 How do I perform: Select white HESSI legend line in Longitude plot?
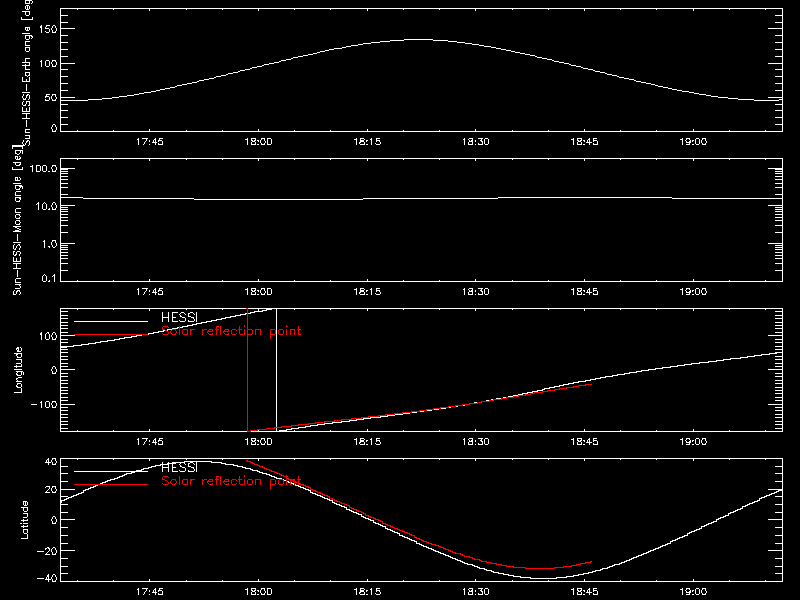pyautogui.click(x=111, y=321)
